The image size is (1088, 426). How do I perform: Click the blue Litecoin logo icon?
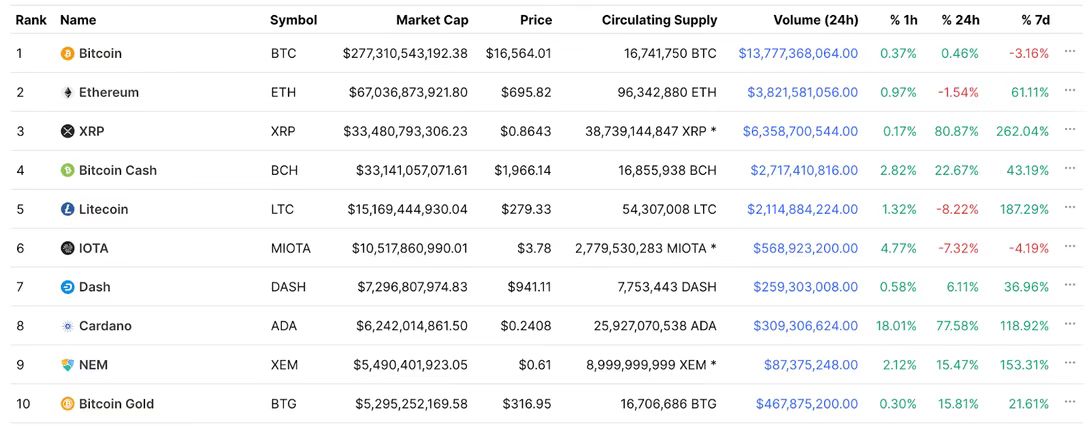coord(67,209)
